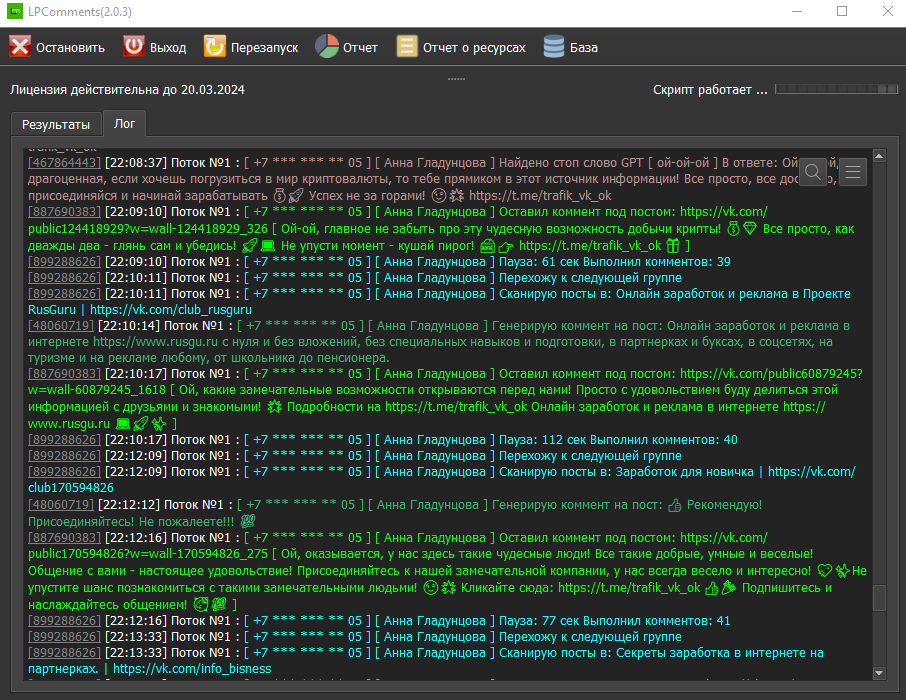Click the vertical scrollbar up arrow

coord(879,156)
